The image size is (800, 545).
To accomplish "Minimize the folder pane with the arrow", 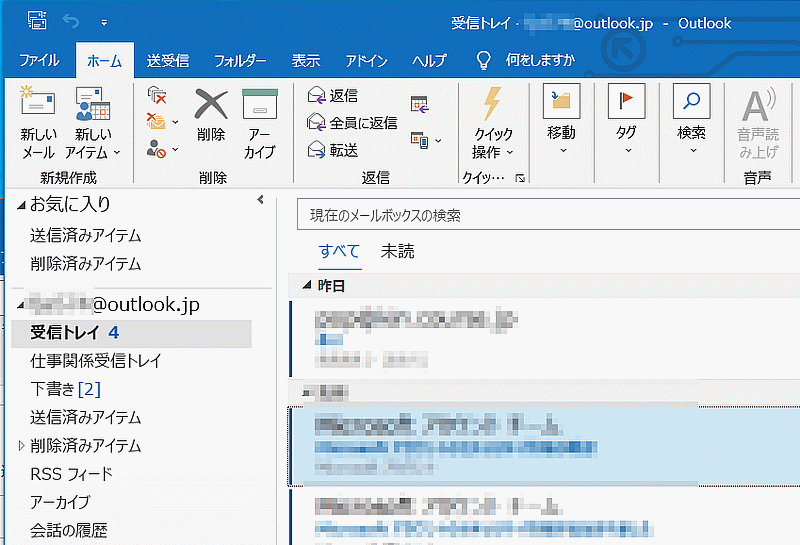I will pyautogui.click(x=260, y=200).
